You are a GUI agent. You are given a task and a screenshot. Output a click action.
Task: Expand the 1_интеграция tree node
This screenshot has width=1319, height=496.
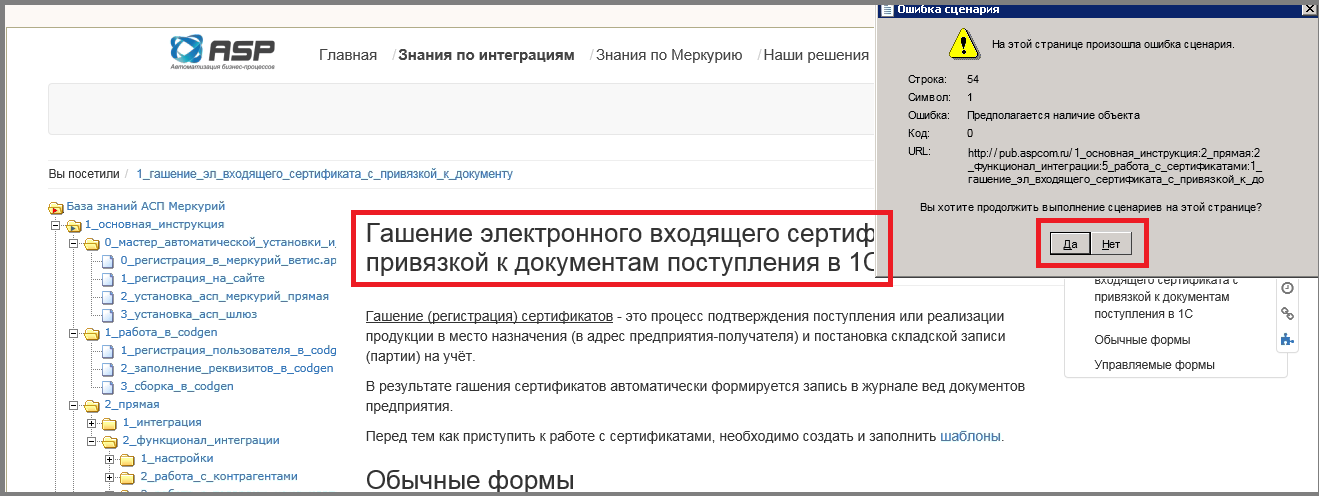point(91,423)
